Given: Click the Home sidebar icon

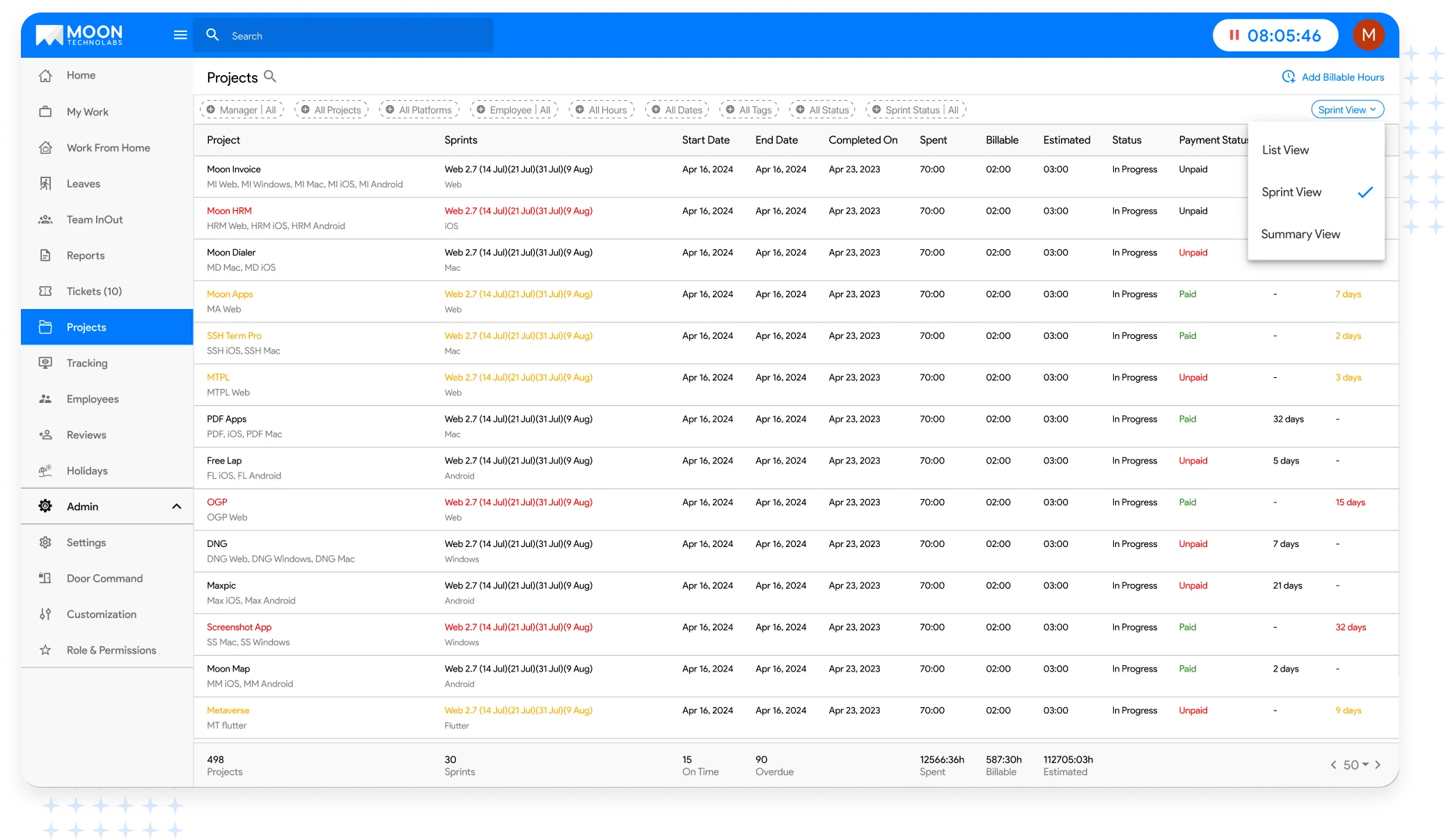Looking at the screenshot, I should click(x=45, y=75).
